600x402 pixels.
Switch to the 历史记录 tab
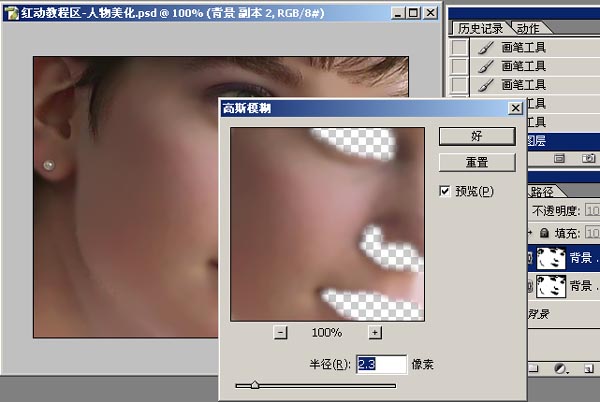(x=477, y=27)
